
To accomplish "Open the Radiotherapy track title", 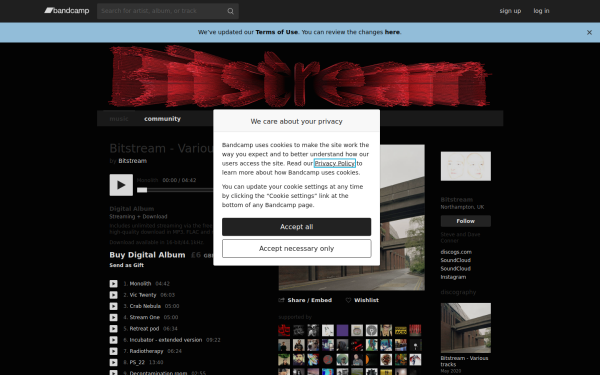I will (x=147, y=351).
